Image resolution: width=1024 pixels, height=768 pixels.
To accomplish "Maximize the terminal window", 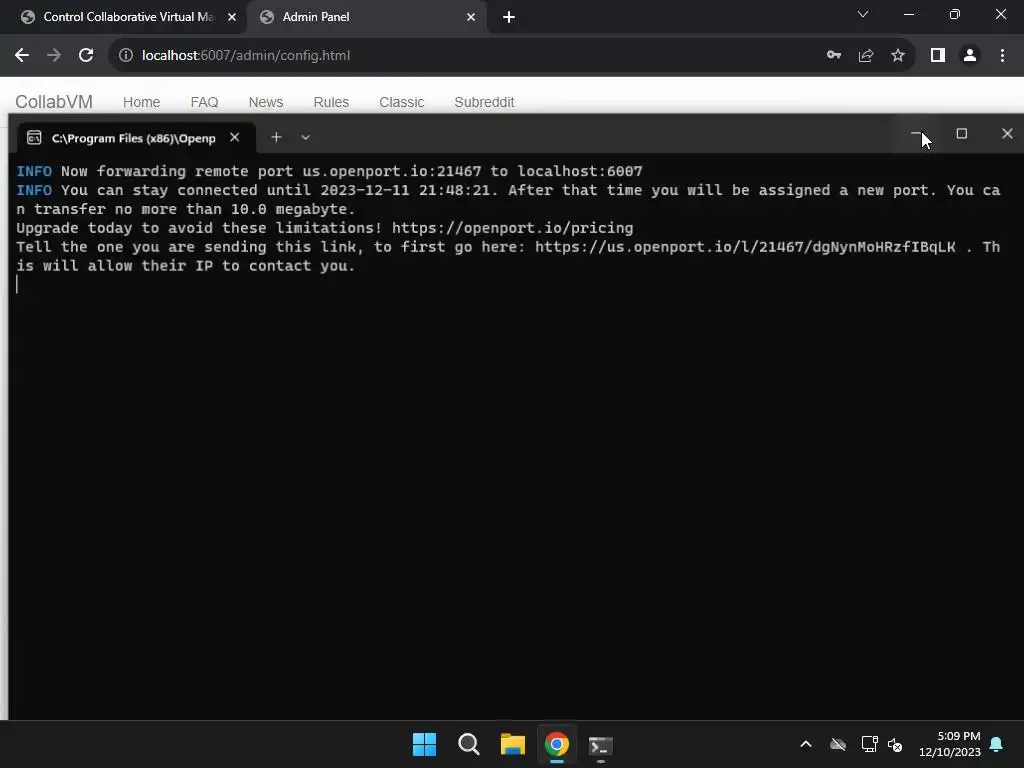I will [961, 134].
